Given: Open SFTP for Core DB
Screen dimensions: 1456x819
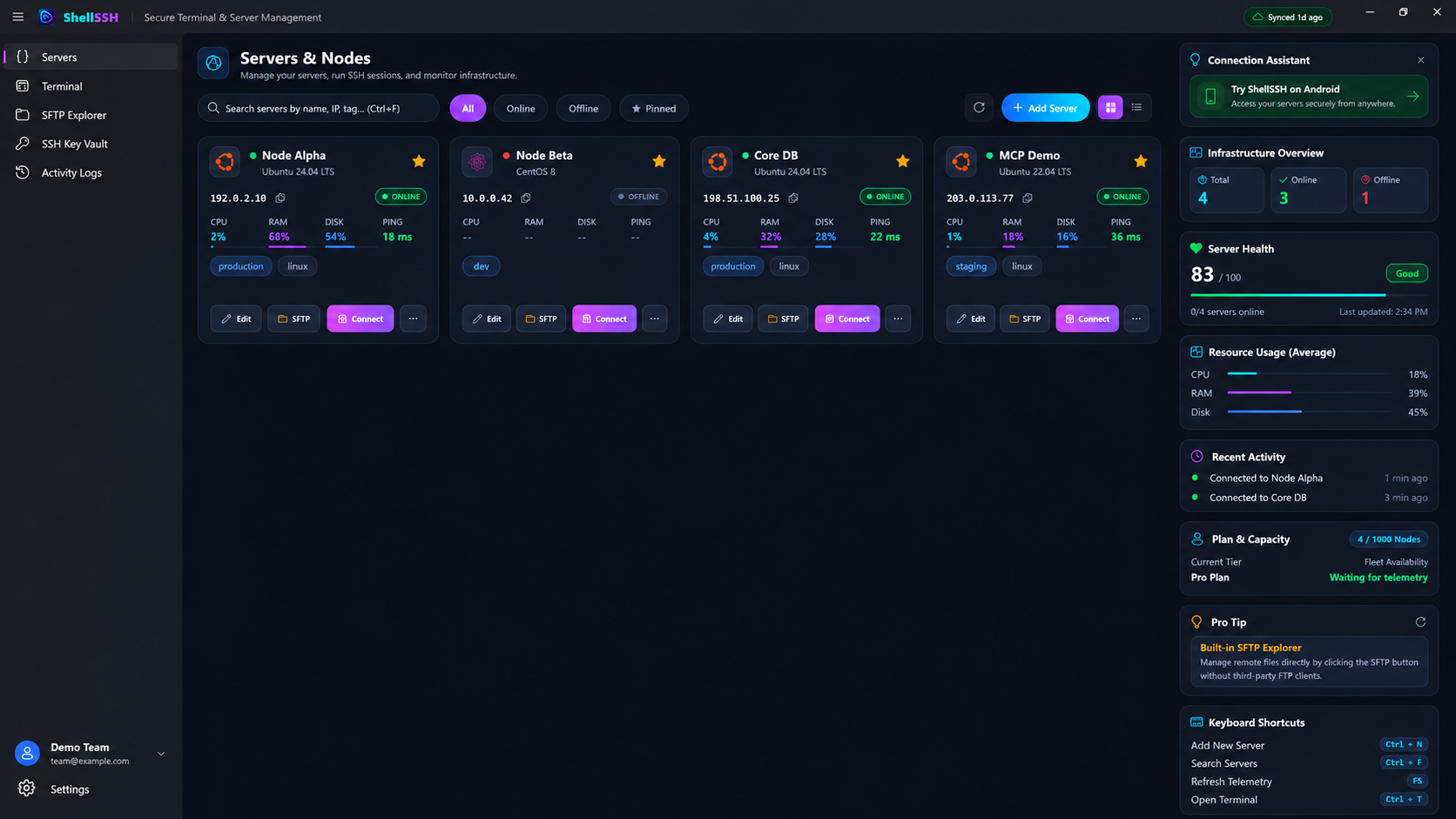Looking at the screenshot, I should (x=783, y=319).
